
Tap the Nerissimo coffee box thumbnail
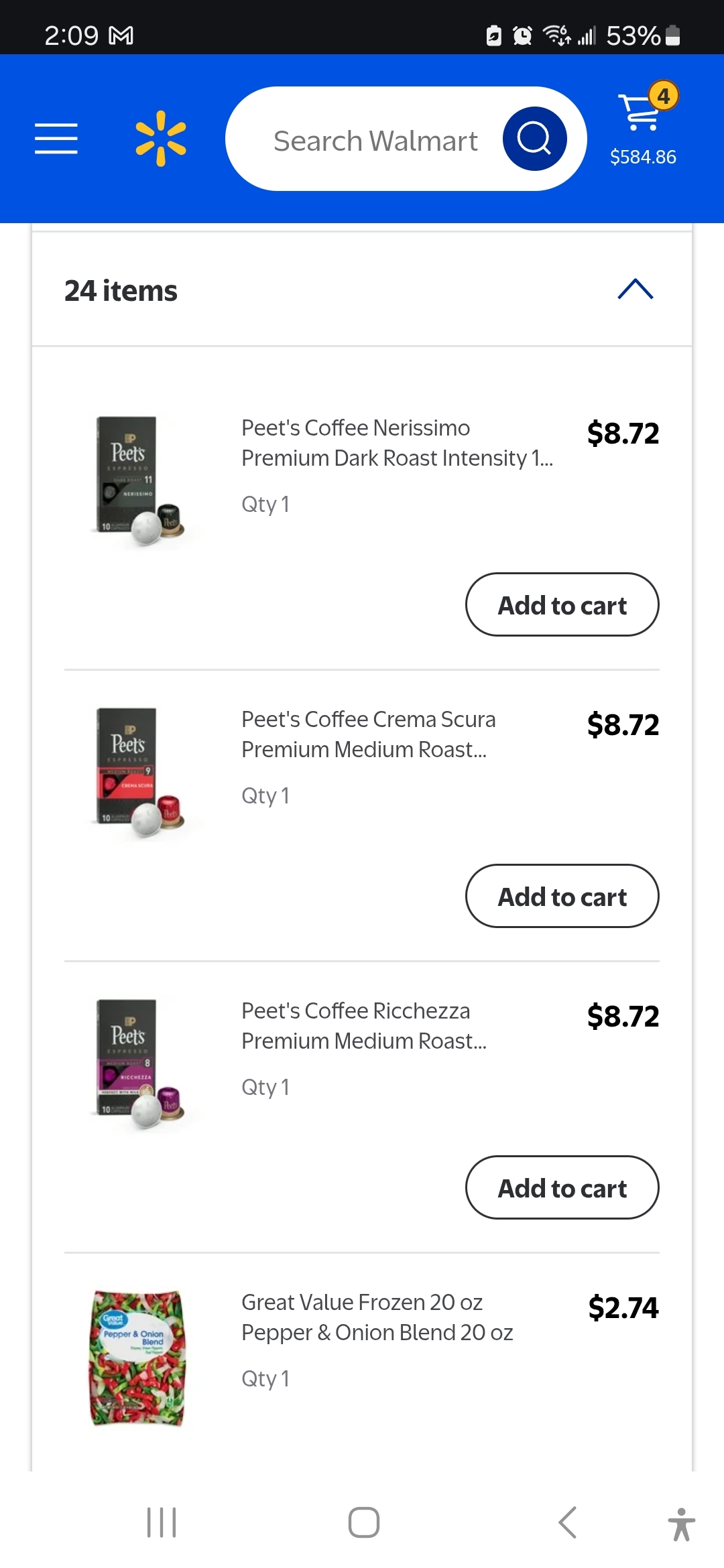[137, 480]
